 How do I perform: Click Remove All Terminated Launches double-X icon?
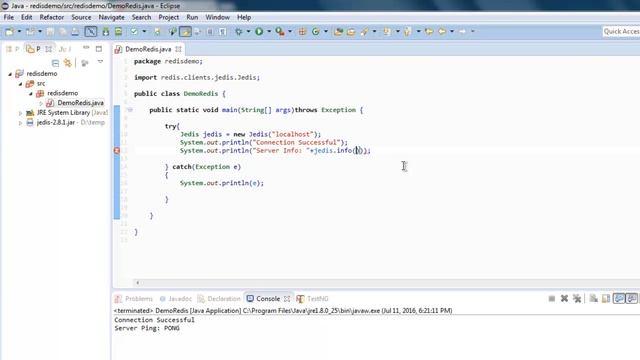tap(577, 299)
